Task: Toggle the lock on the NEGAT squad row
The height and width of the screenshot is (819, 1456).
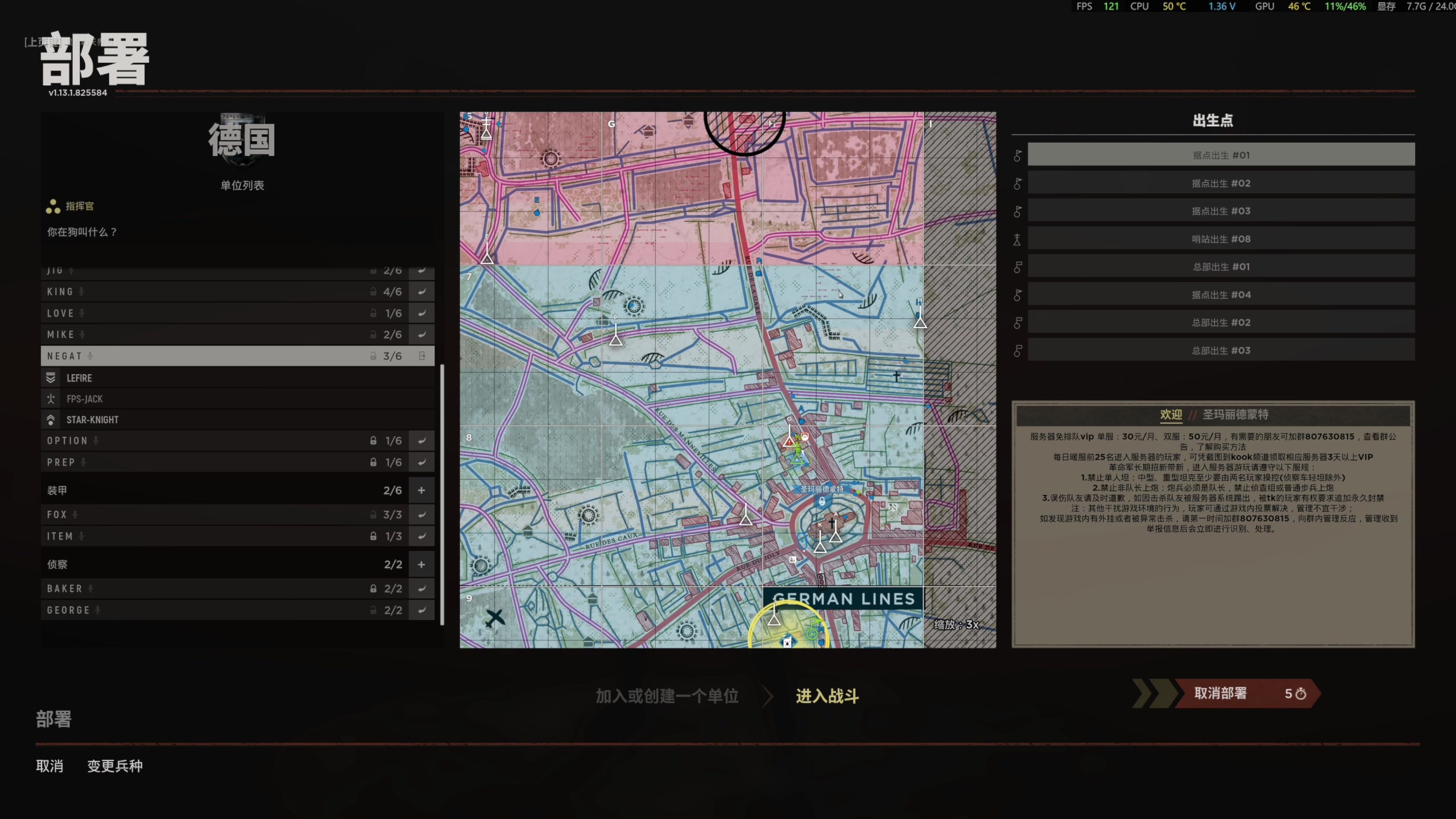Action: tap(373, 356)
